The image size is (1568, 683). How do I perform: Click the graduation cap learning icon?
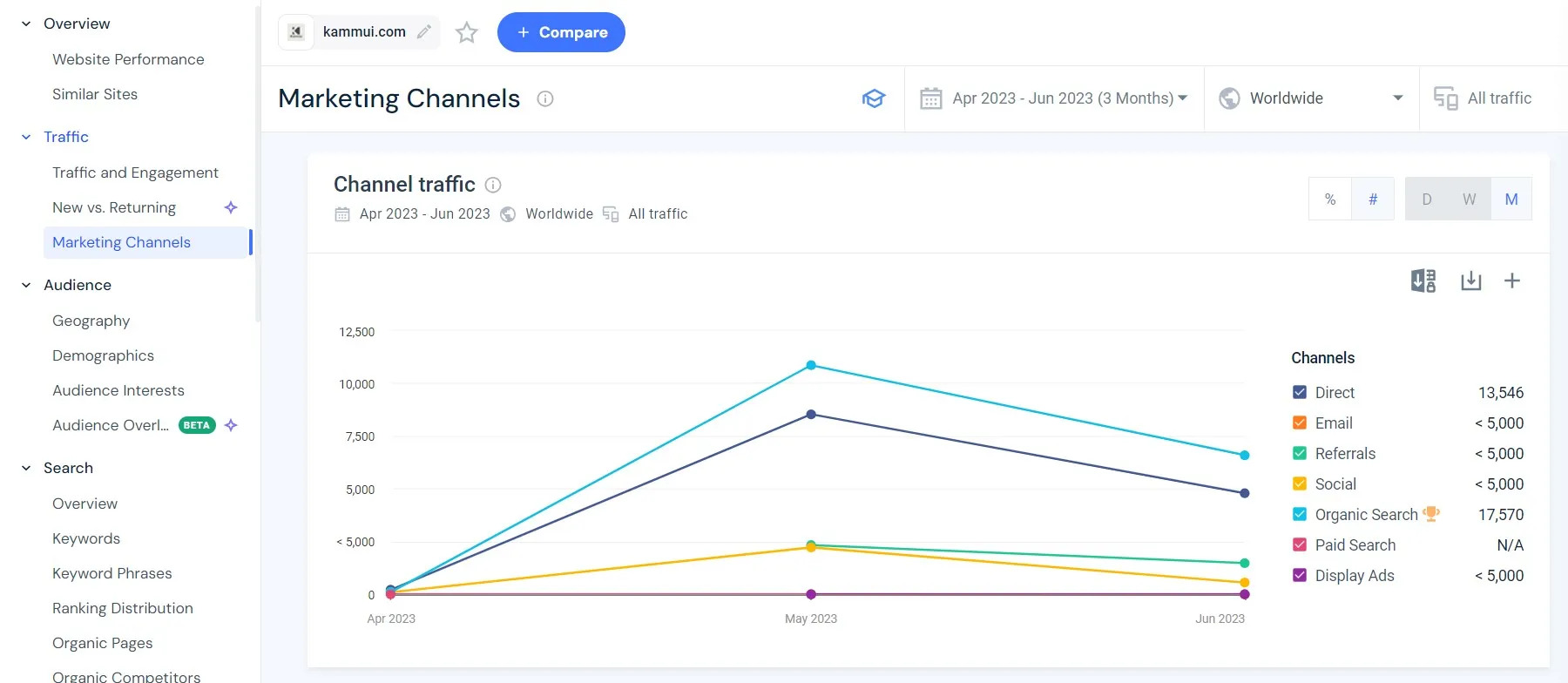(873, 98)
